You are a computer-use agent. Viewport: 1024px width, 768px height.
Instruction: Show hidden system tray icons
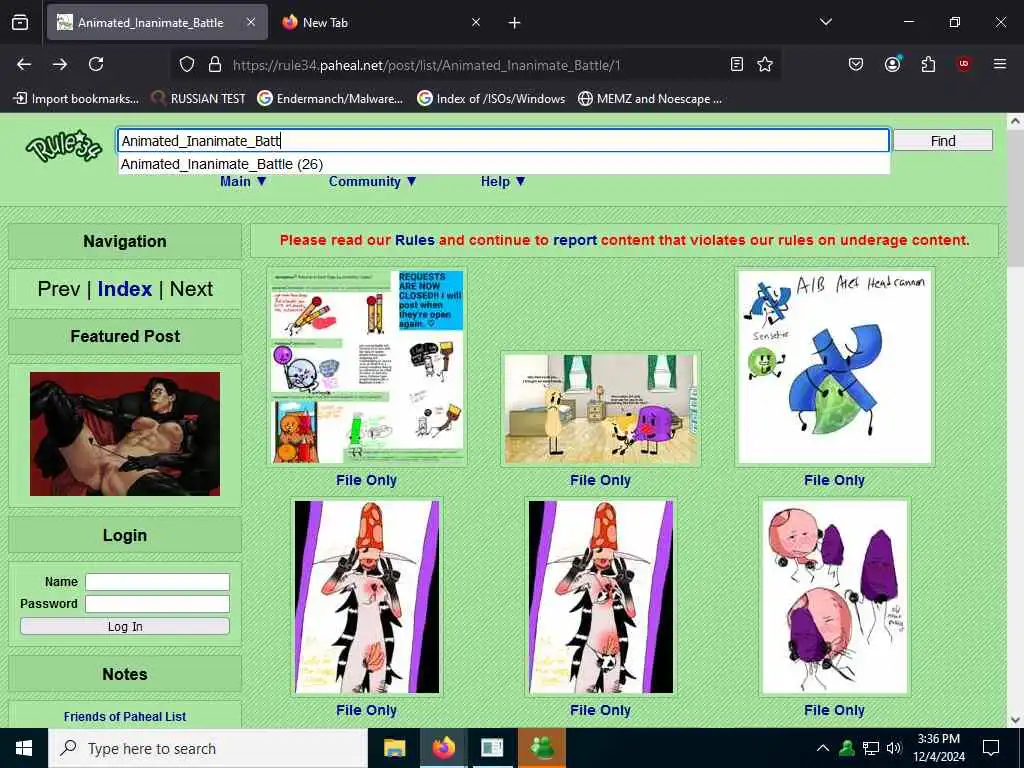coord(823,748)
